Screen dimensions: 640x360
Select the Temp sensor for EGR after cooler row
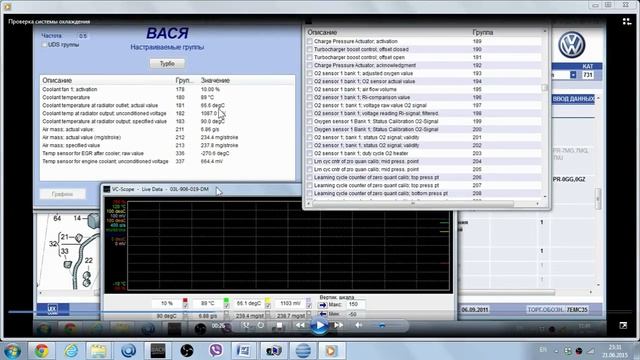coord(167,153)
